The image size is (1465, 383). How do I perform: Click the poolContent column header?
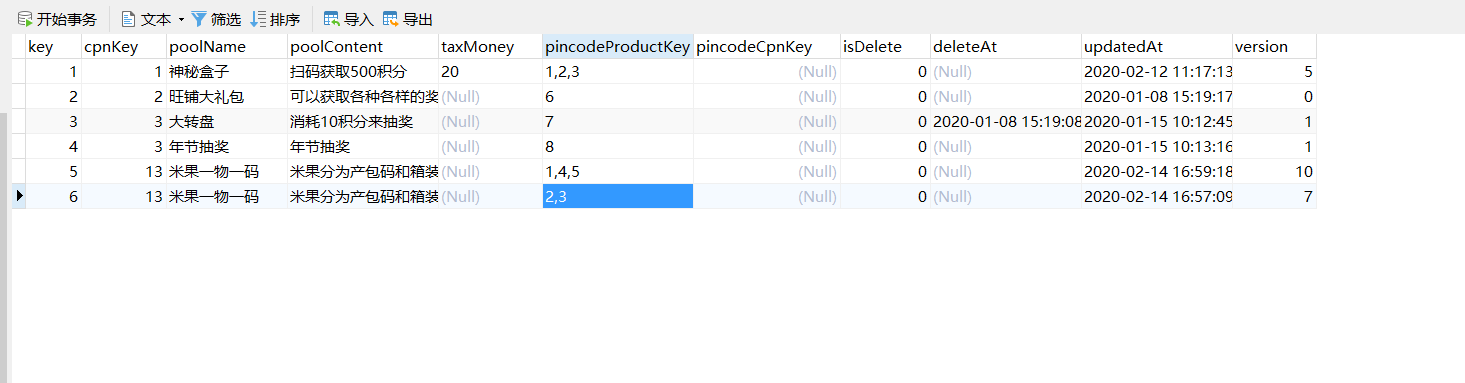(362, 47)
